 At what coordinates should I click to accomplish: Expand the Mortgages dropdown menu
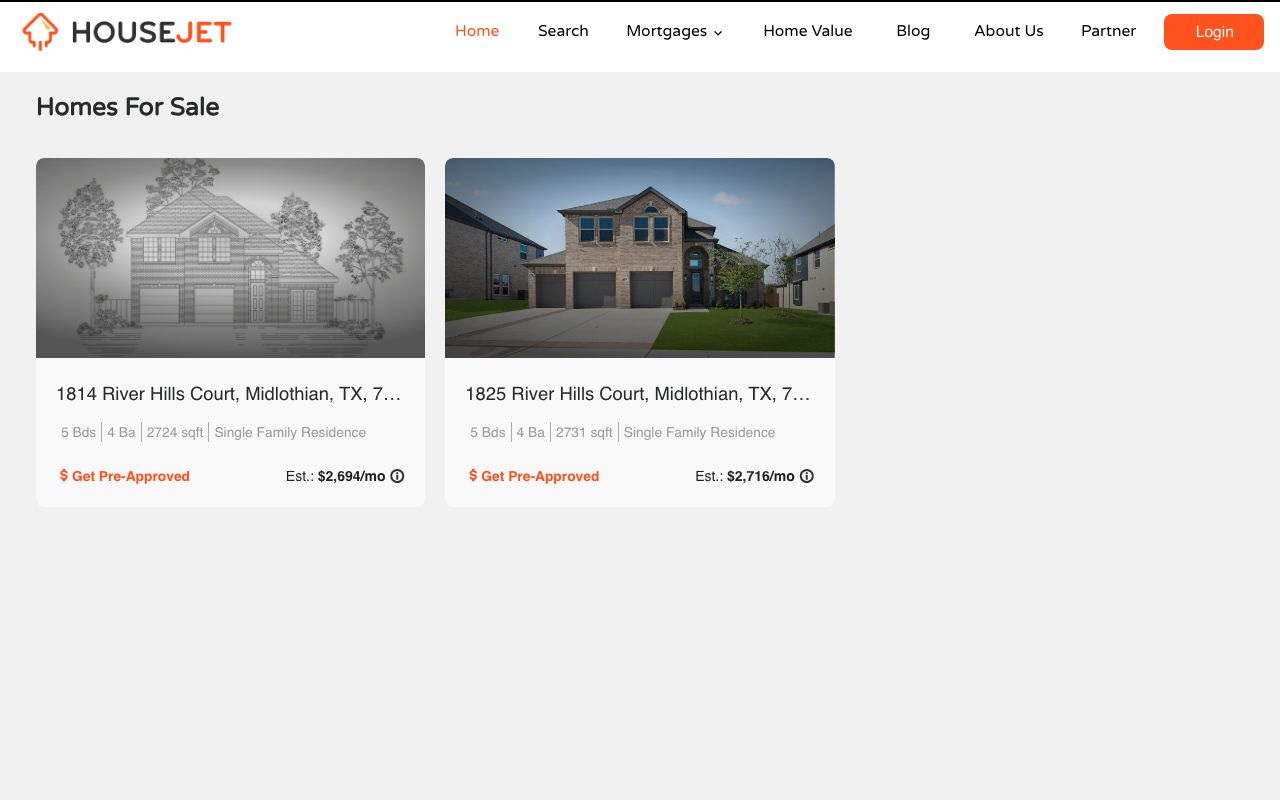point(674,31)
